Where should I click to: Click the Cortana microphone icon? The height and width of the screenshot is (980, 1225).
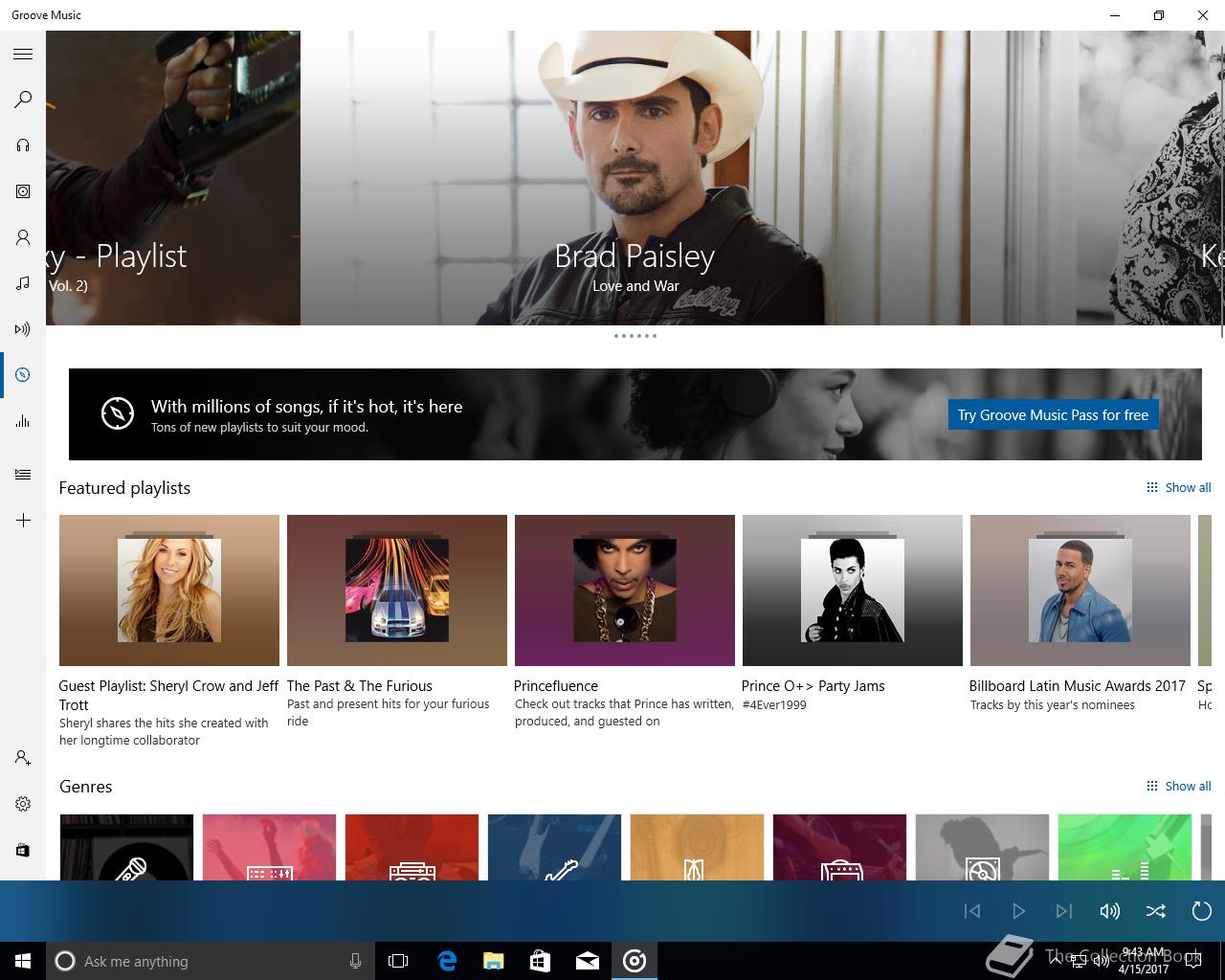[x=355, y=961]
